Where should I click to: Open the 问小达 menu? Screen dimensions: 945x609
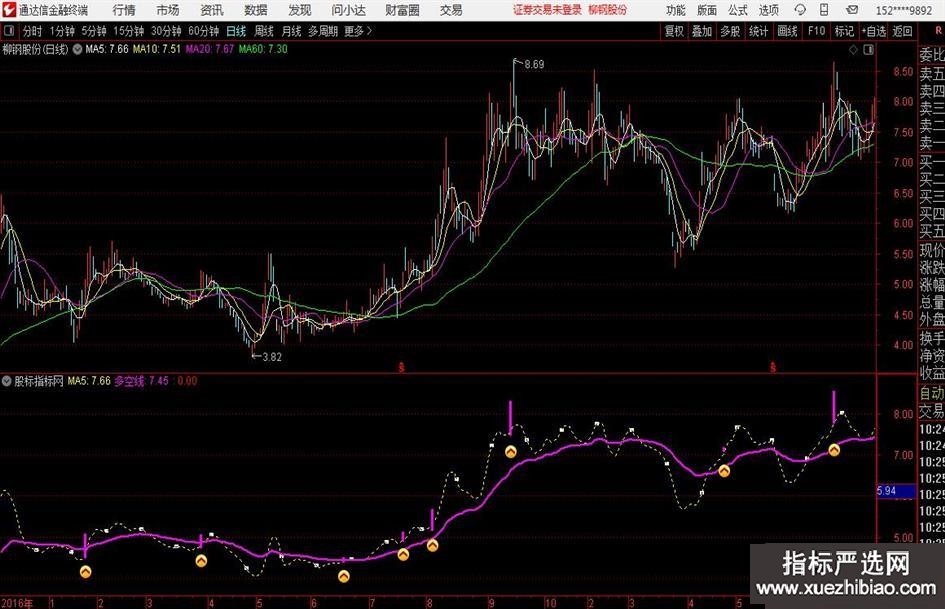point(348,10)
